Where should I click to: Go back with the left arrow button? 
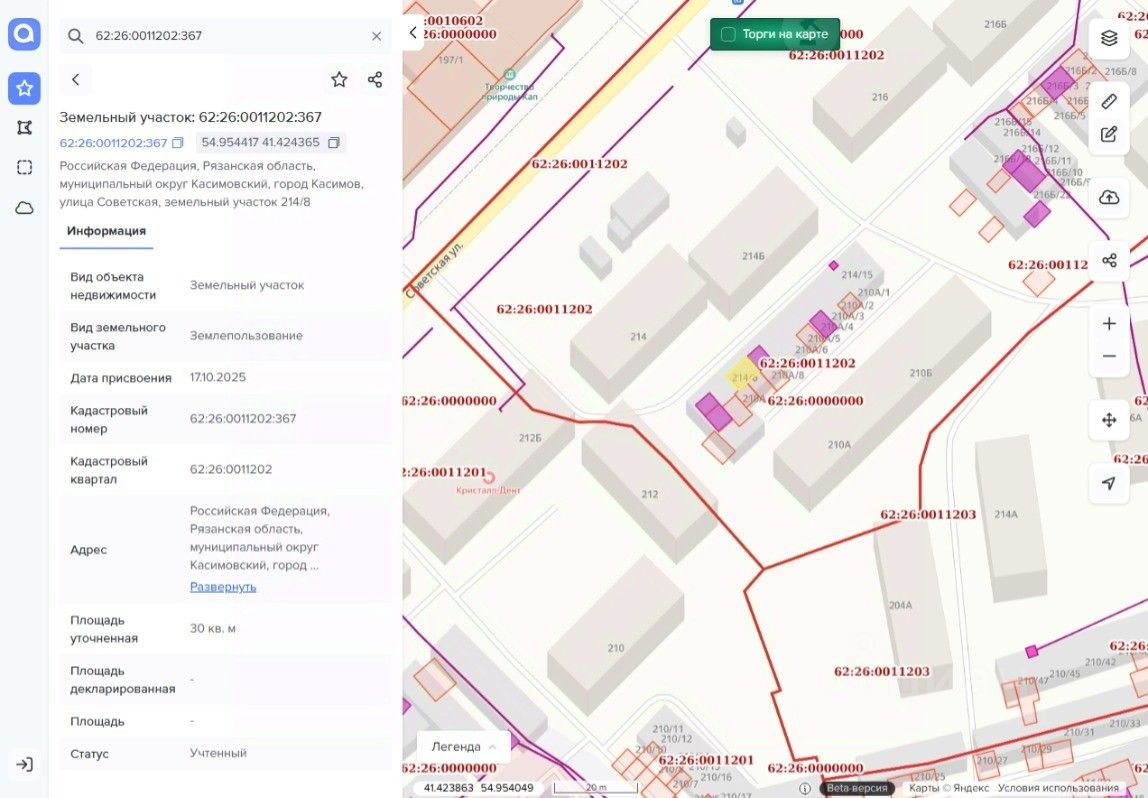pyautogui.click(x=75, y=80)
